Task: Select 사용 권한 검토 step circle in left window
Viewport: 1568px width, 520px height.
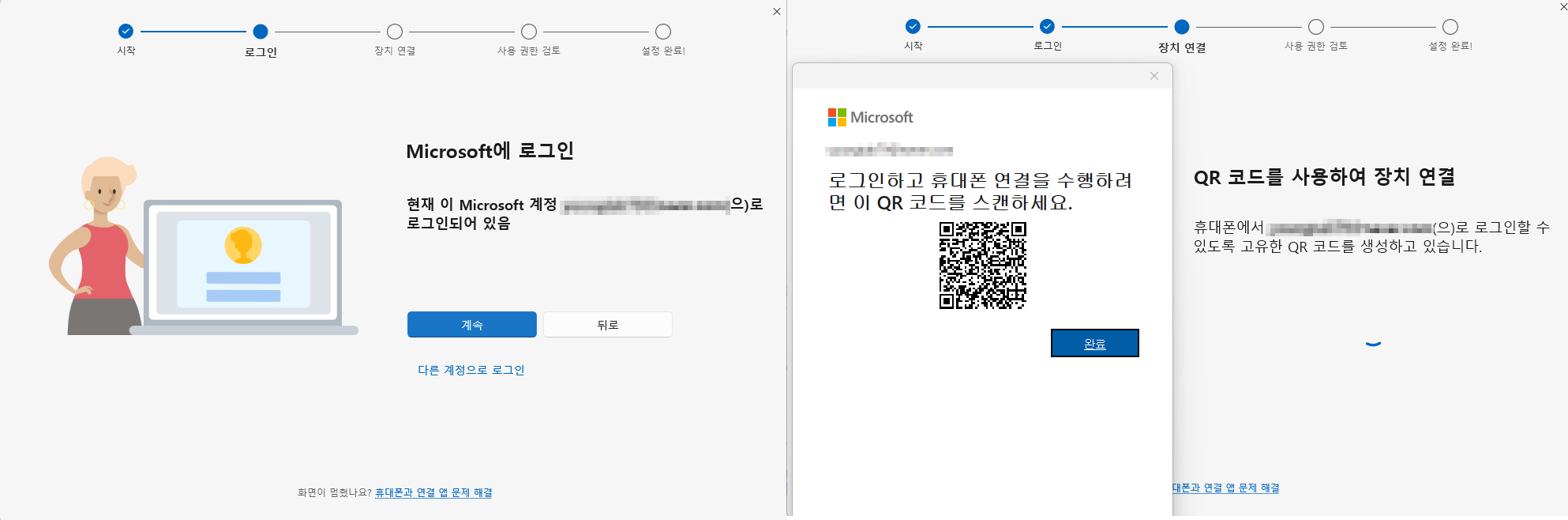Action: [529, 32]
